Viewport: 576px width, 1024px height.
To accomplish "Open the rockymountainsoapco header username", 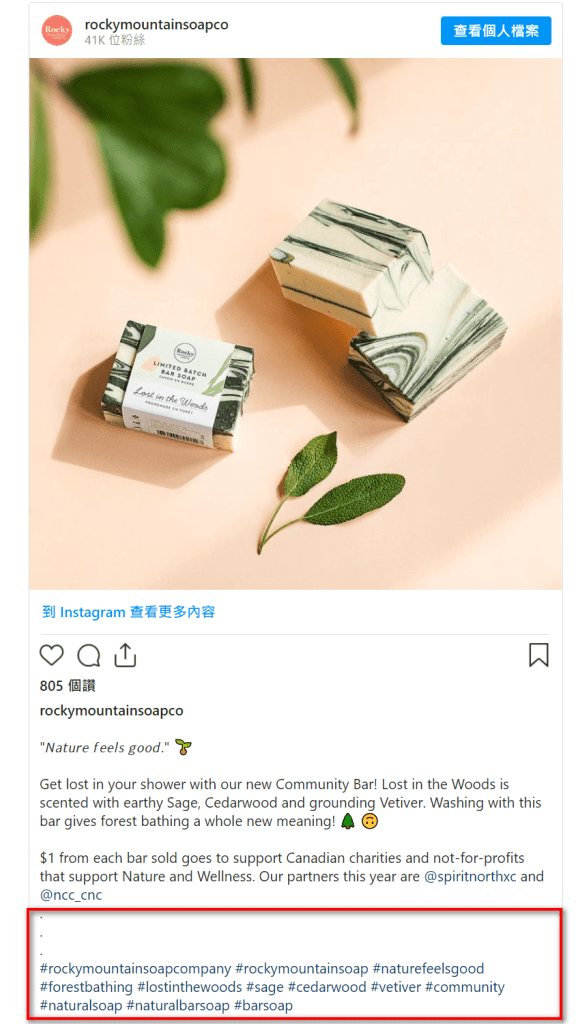I will click(156, 25).
